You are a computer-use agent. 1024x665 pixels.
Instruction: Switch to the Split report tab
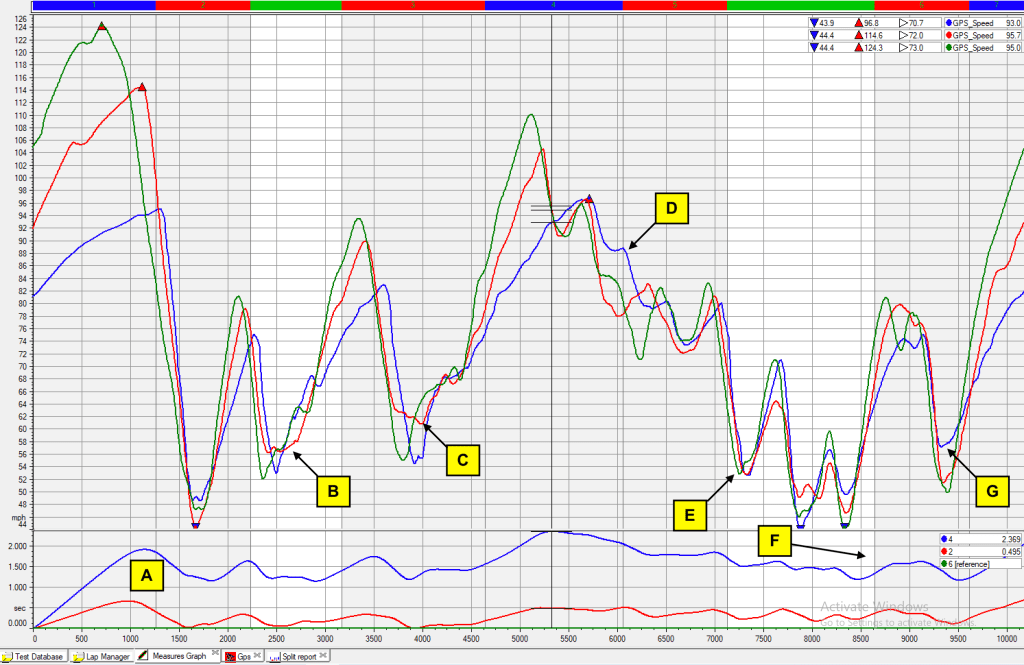coord(296,657)
